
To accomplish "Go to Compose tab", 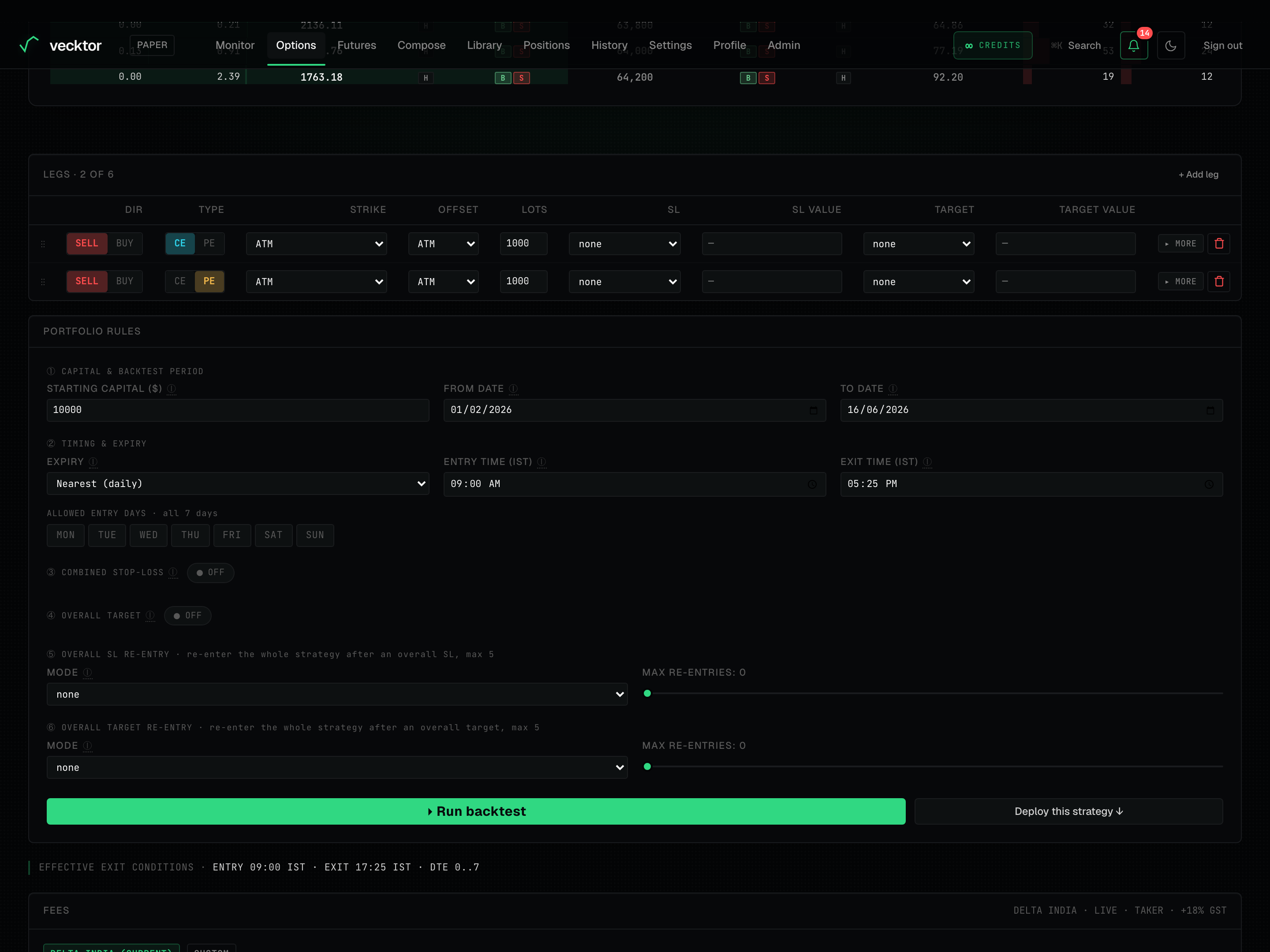I will [422, 45].
